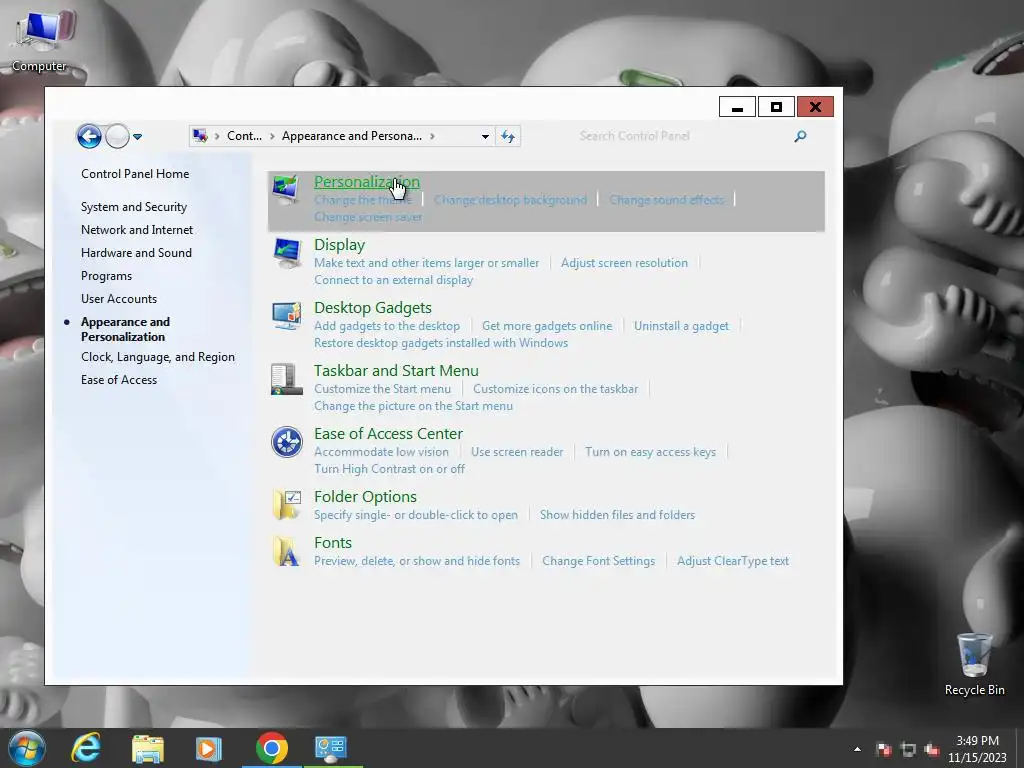Open Windows Explorer from the taskbar

(x=148, y=748)
